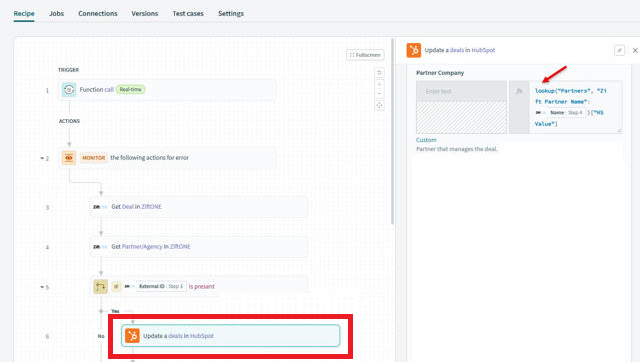Open the Settings tab
The height and width of the screenshot is (362, 640).
231,13
